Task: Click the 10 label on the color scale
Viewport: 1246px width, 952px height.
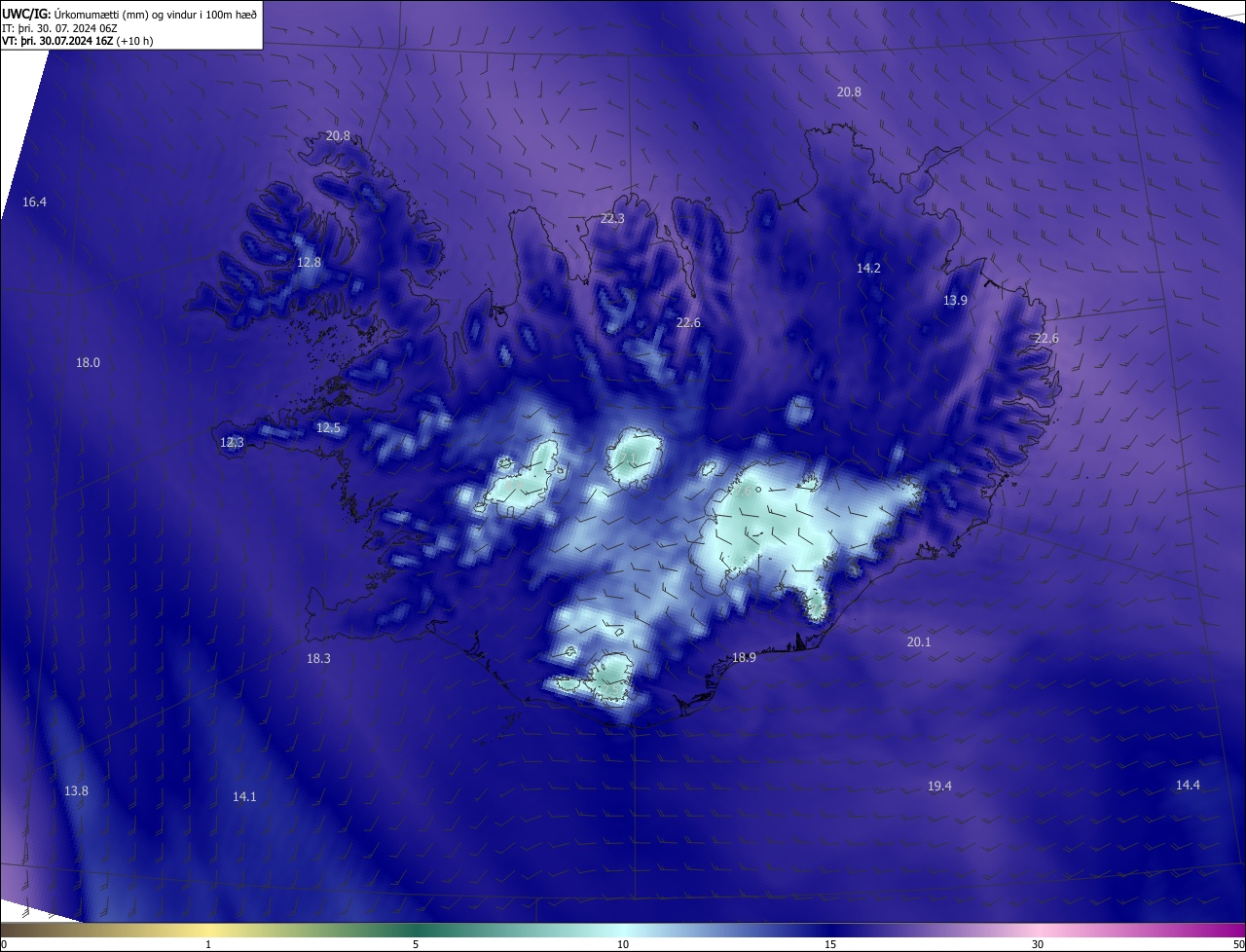Action: point(623,944)
